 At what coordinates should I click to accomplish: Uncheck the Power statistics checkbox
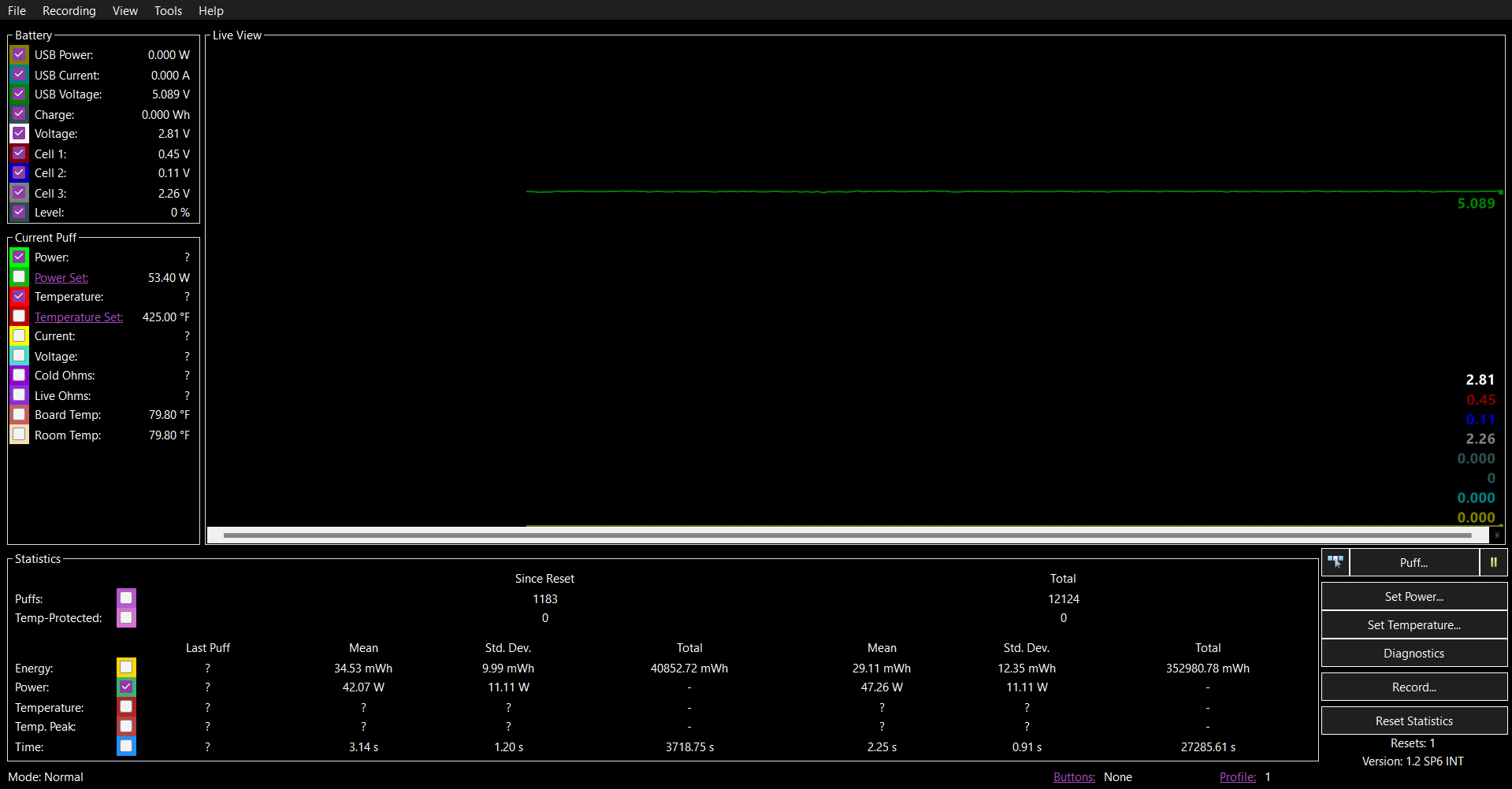click(x=126, y=687)
